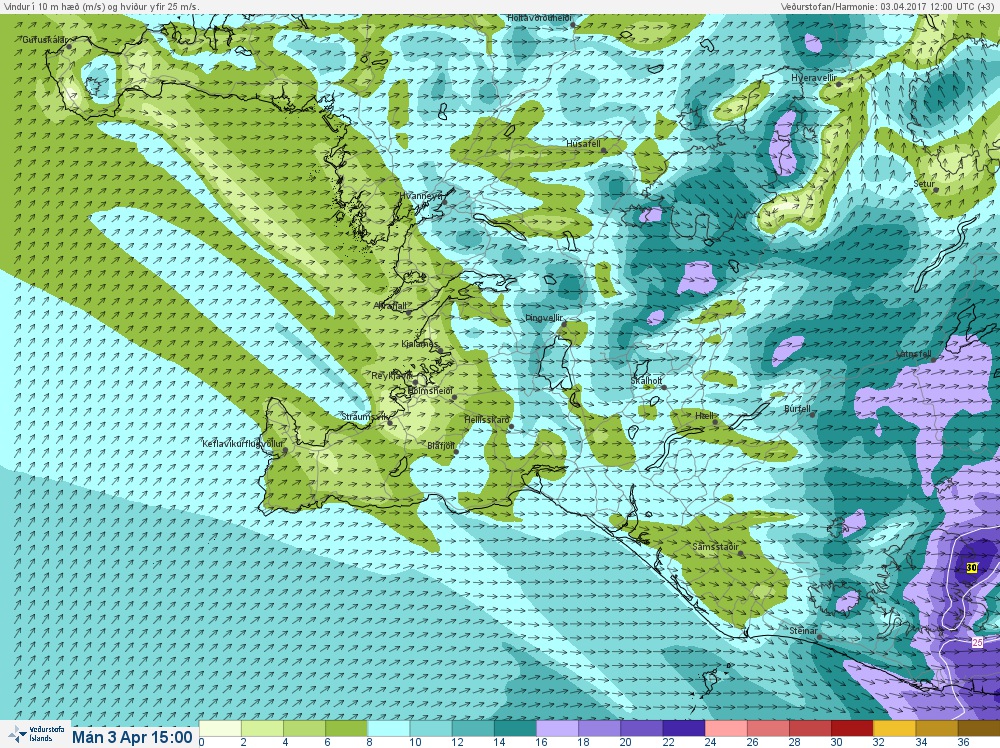Pick the 20–22 m/s violet legend swatch

tap(642, 728)
